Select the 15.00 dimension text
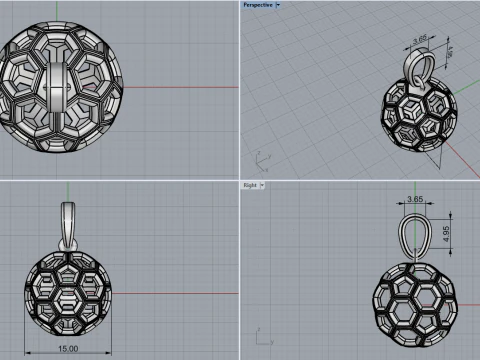Screen dimensions: 480x360 pyautogui.click(x=68, y=349)
